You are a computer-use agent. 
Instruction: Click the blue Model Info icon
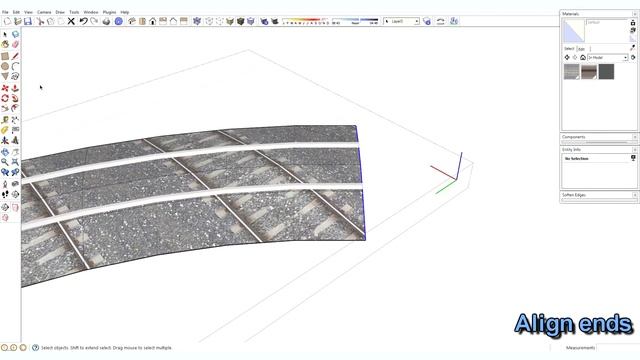tap(119, 21)
